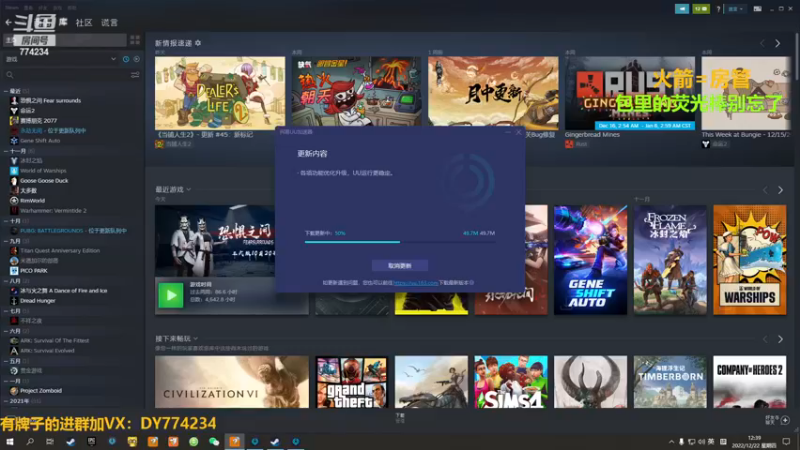Select Warhammer: Vermintide 2 in list
The image size is (800, 450).
pos(53,210)
